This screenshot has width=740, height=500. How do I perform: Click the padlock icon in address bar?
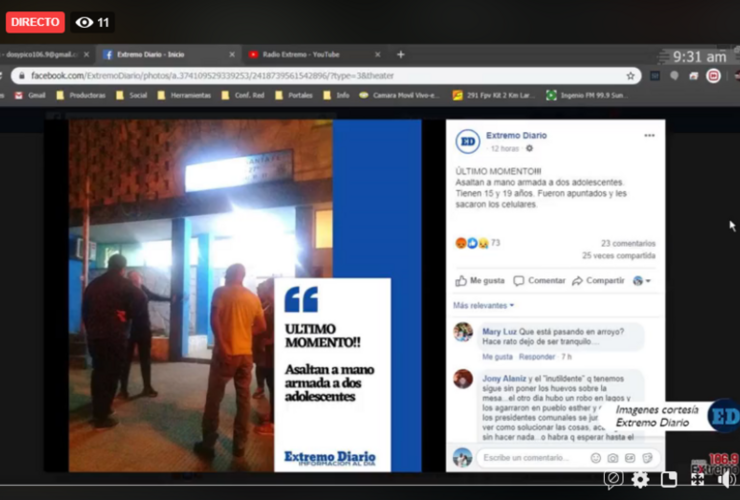[x=22, y=76]
